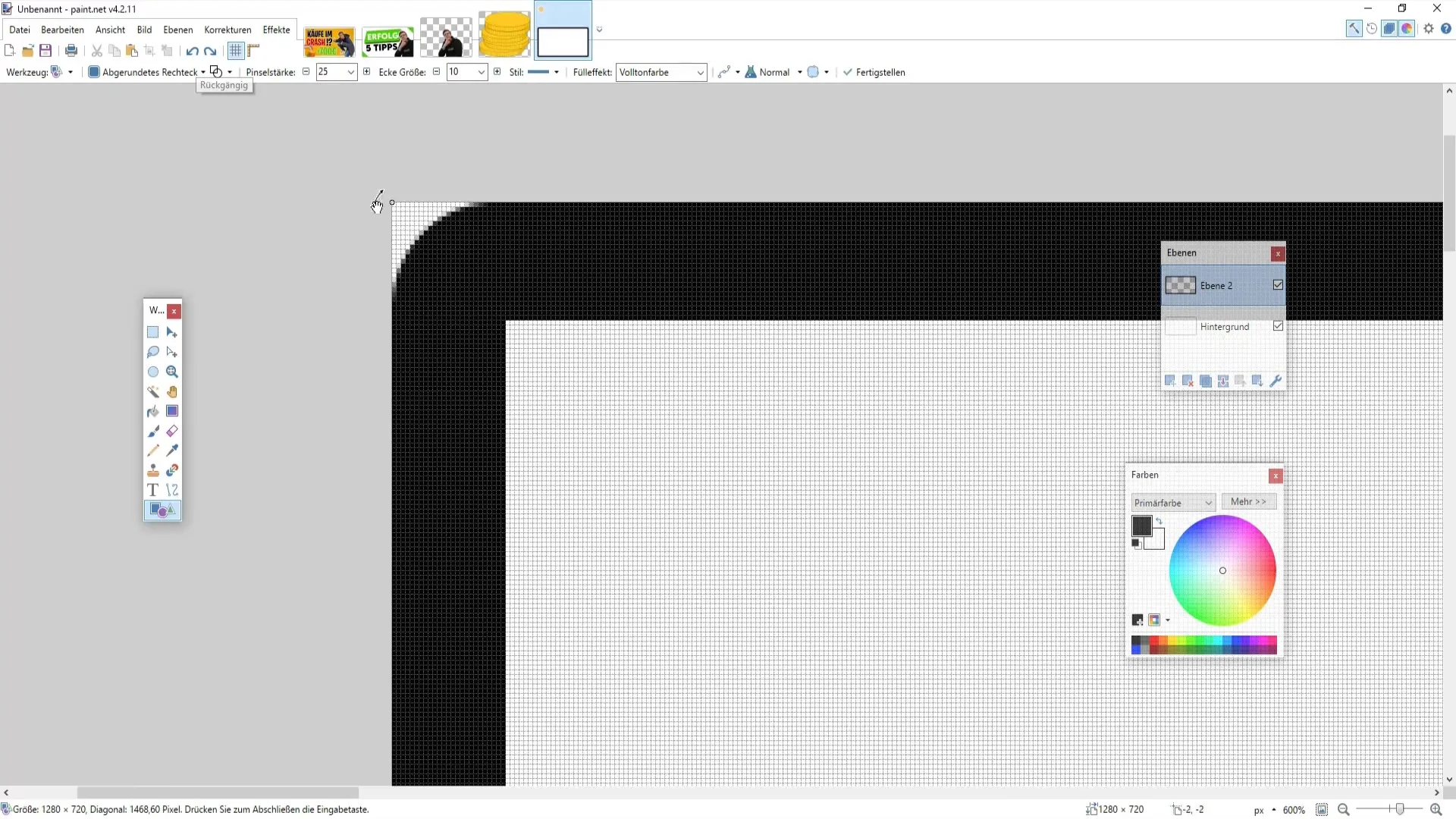Select the Ellipse Select tool

152,372
